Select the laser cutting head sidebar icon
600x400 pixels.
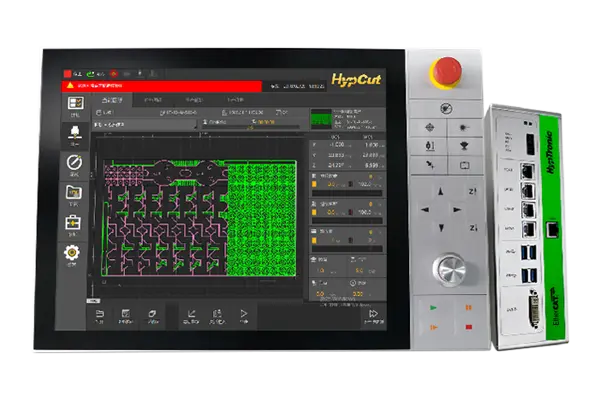point(75,132)
